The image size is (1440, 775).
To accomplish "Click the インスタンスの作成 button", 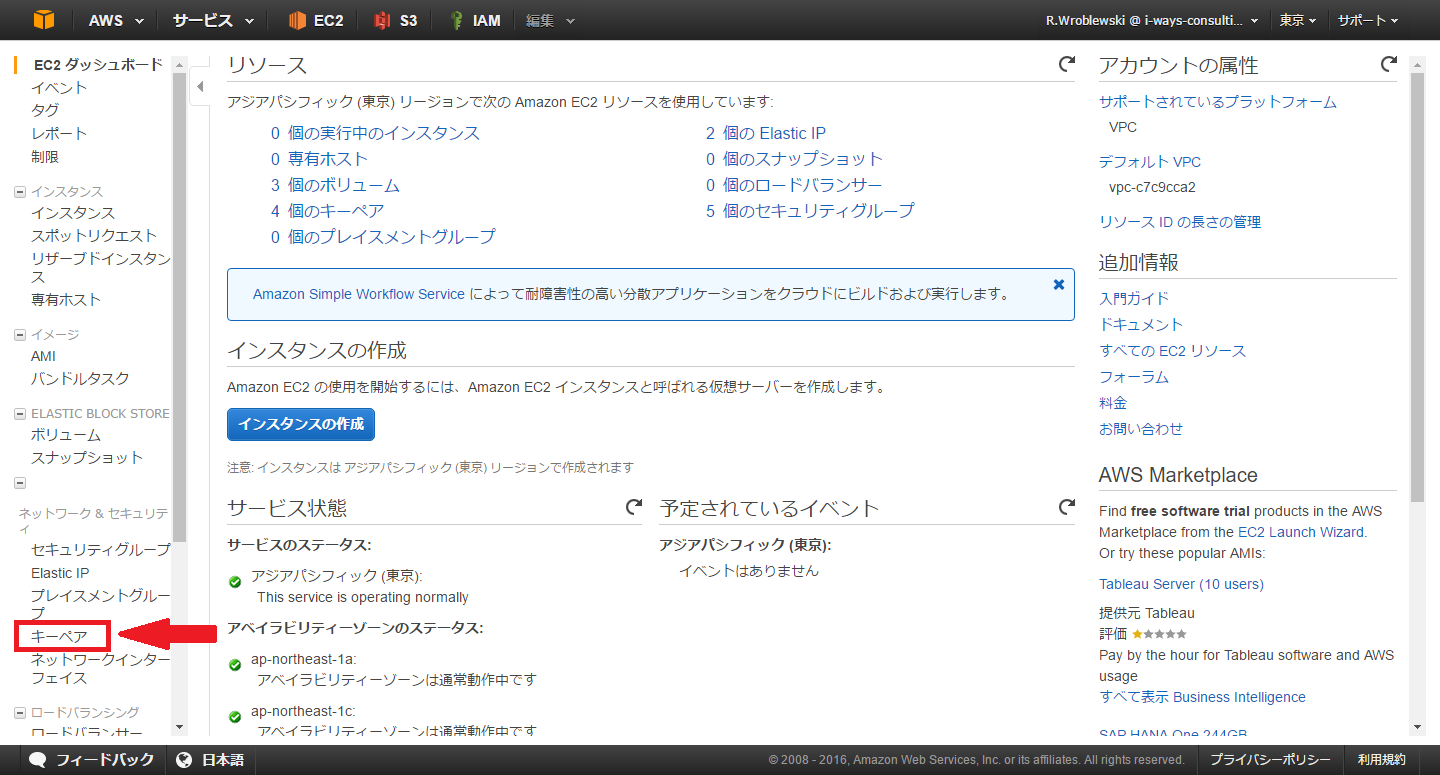I will tap(301, 424).
